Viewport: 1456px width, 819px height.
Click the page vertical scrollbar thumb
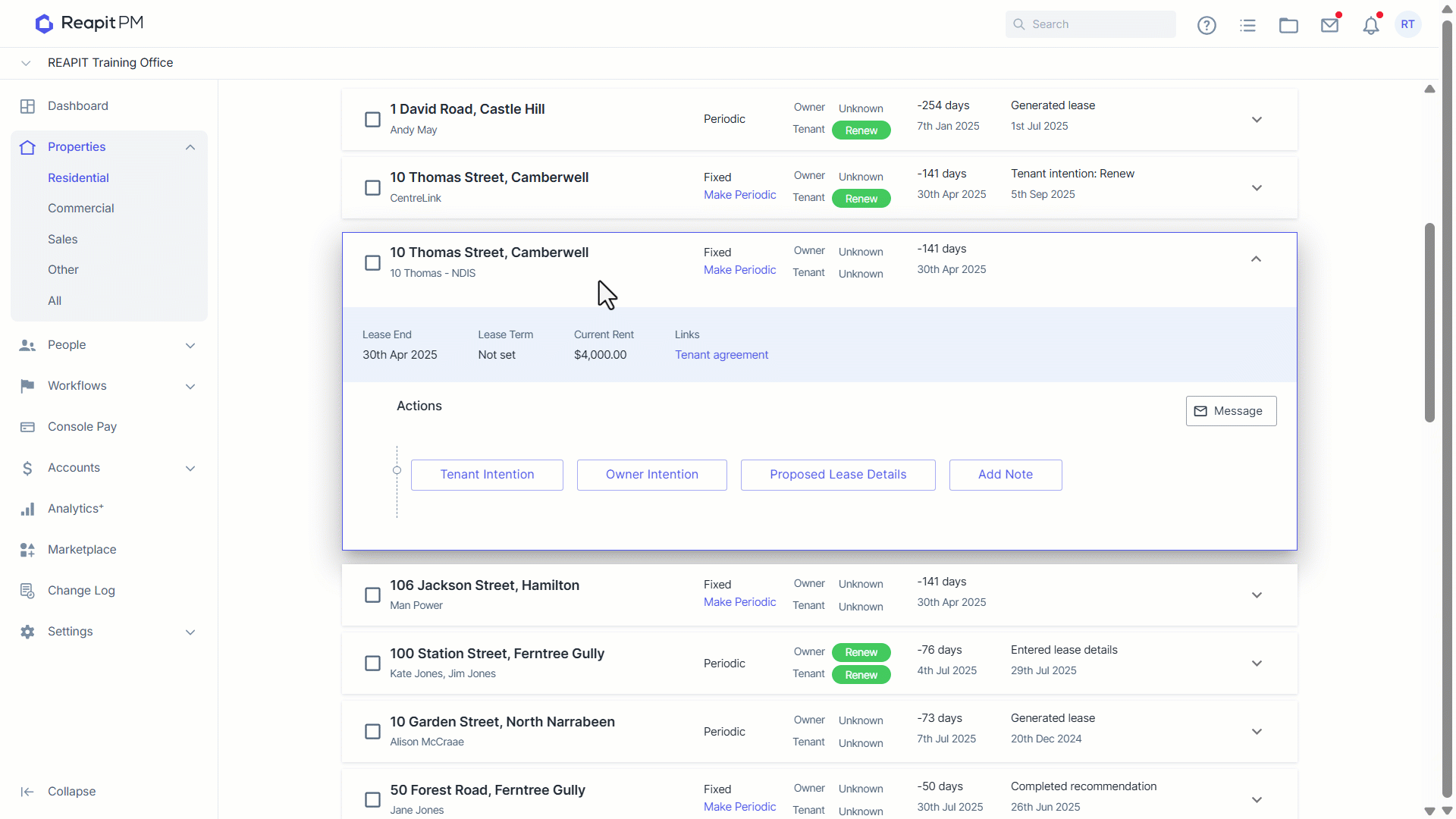tap(1429, 322)
